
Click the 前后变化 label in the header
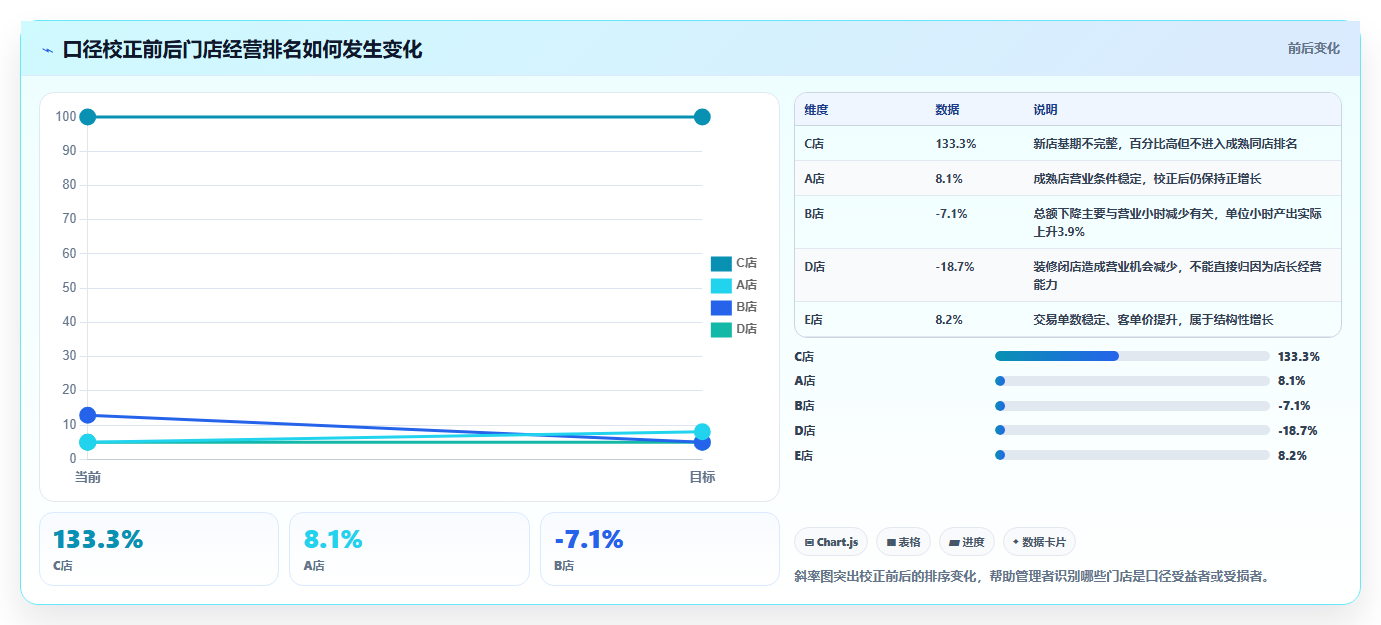coord(1313,49)
